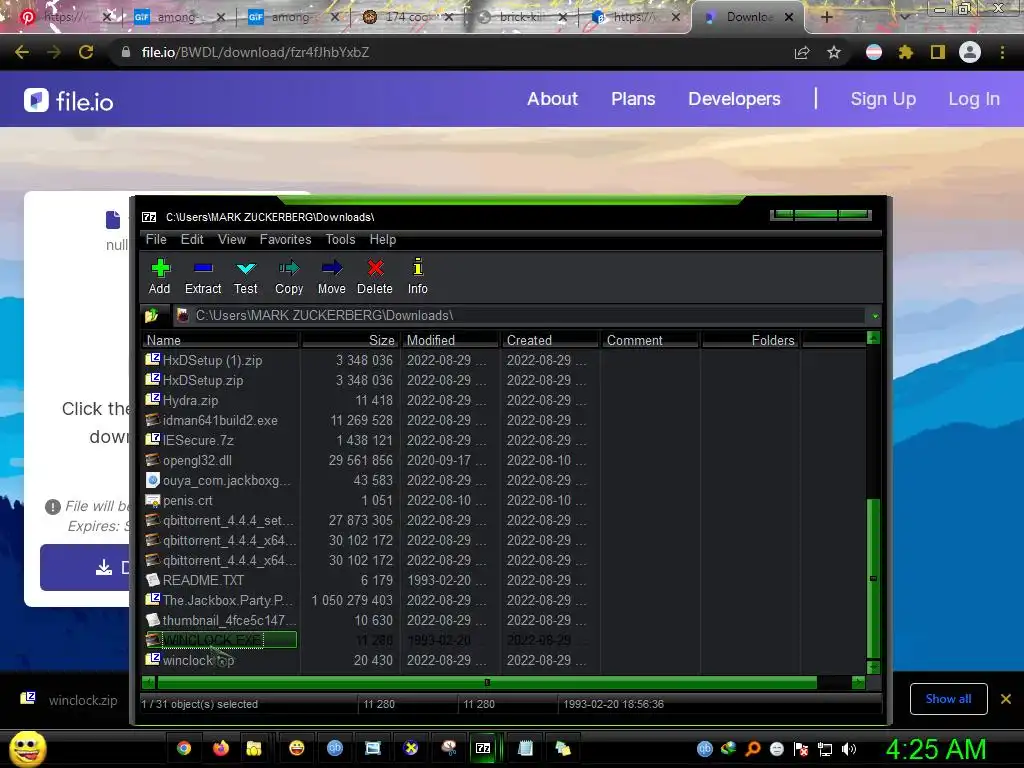The height and width of the screenshot is (768, 1024).
Task: Open the Chrome profile avatar
Action: (970, 52)
